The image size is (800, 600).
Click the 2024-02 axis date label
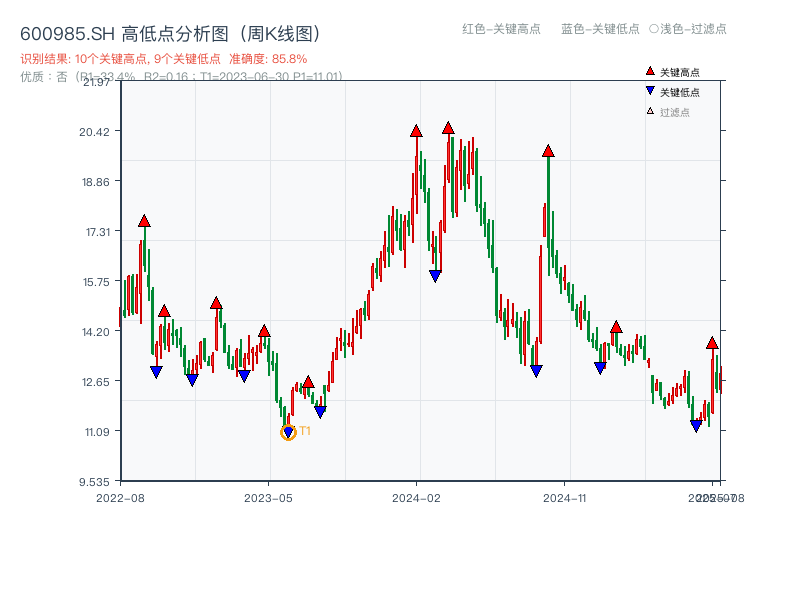tap(418, 496)
